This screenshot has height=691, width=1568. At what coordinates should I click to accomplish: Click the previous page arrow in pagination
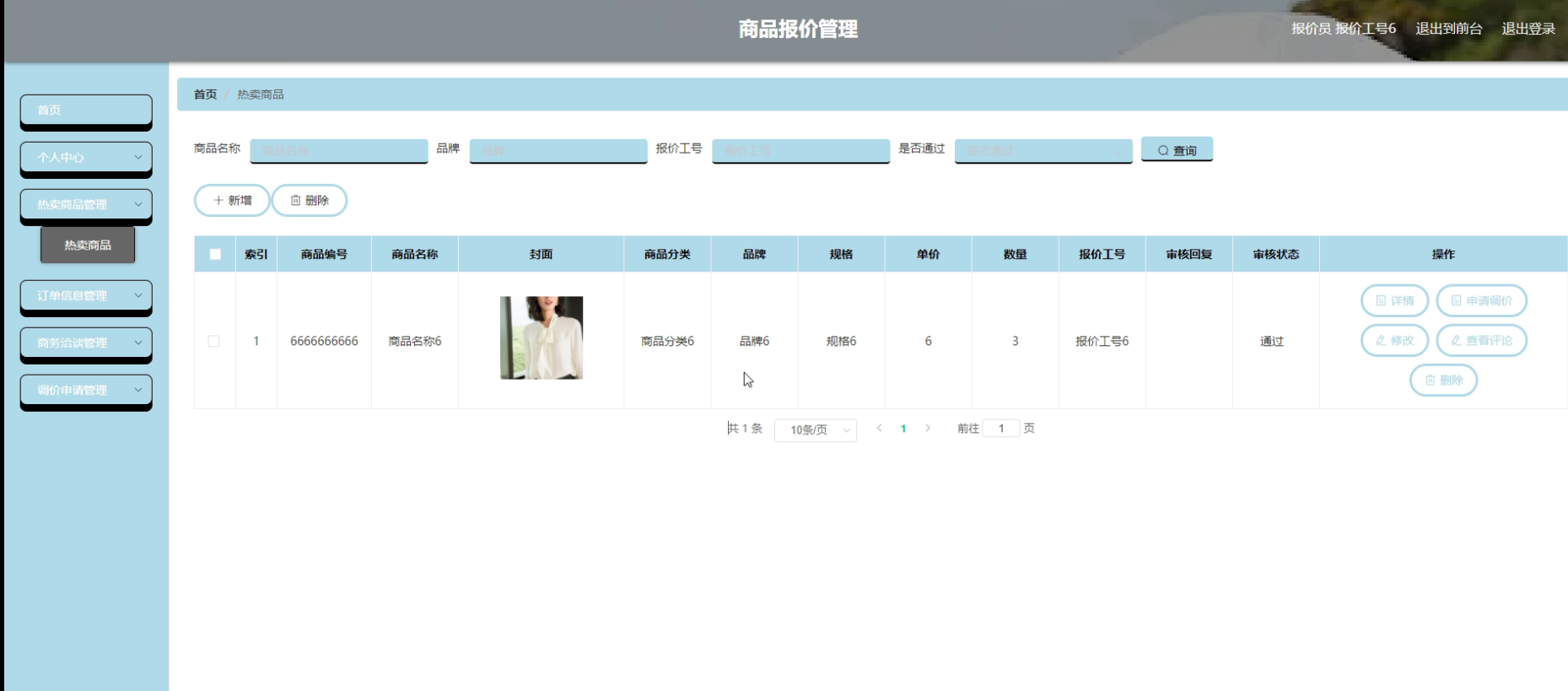tap(880, 429)
